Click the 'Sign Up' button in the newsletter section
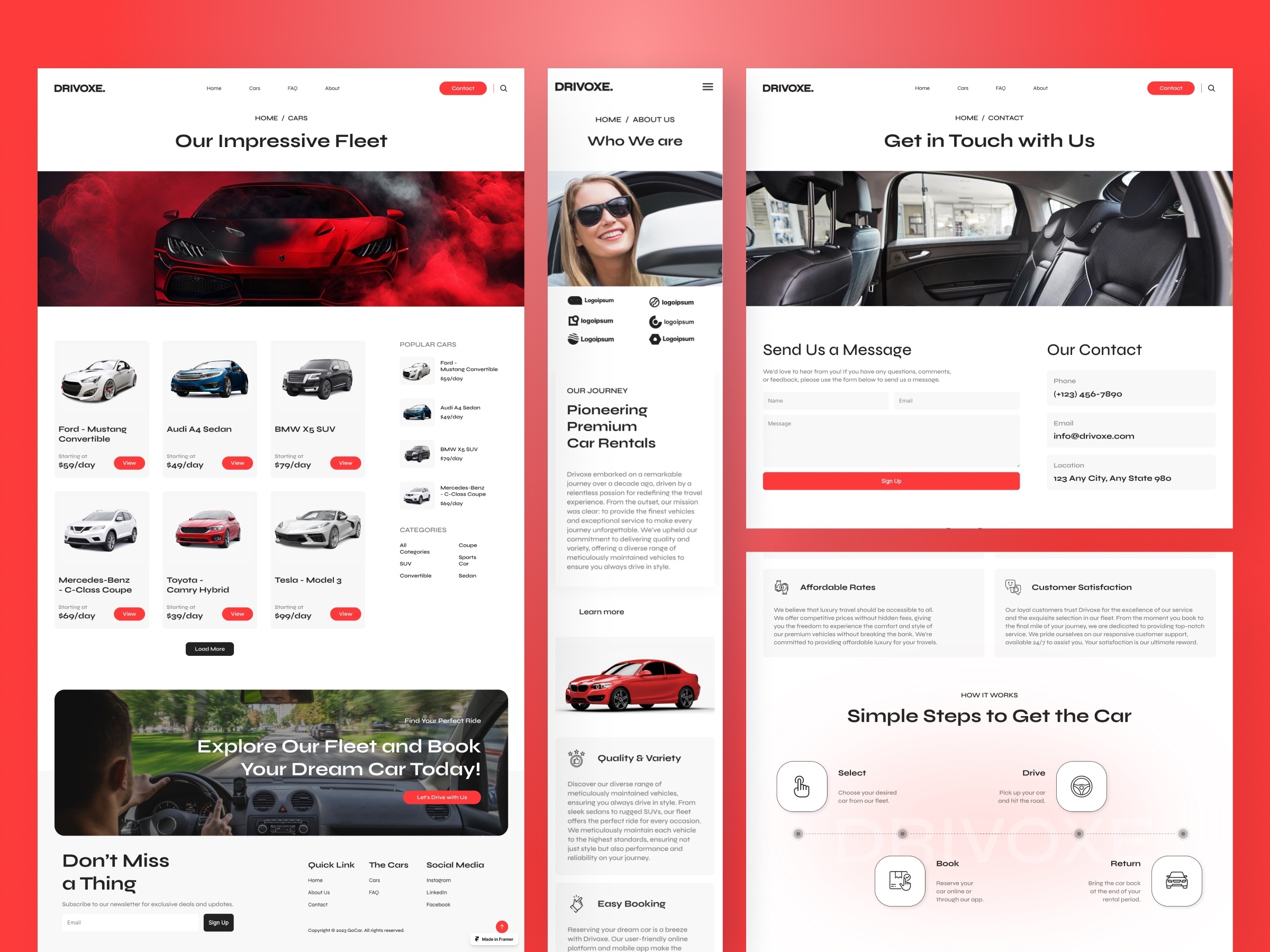This screenshot has width=1270, height=952. click(218, 923)
